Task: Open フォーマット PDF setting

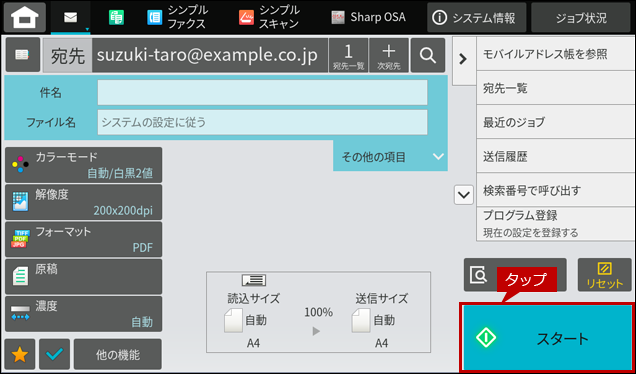Action: (x=84, y=239)
